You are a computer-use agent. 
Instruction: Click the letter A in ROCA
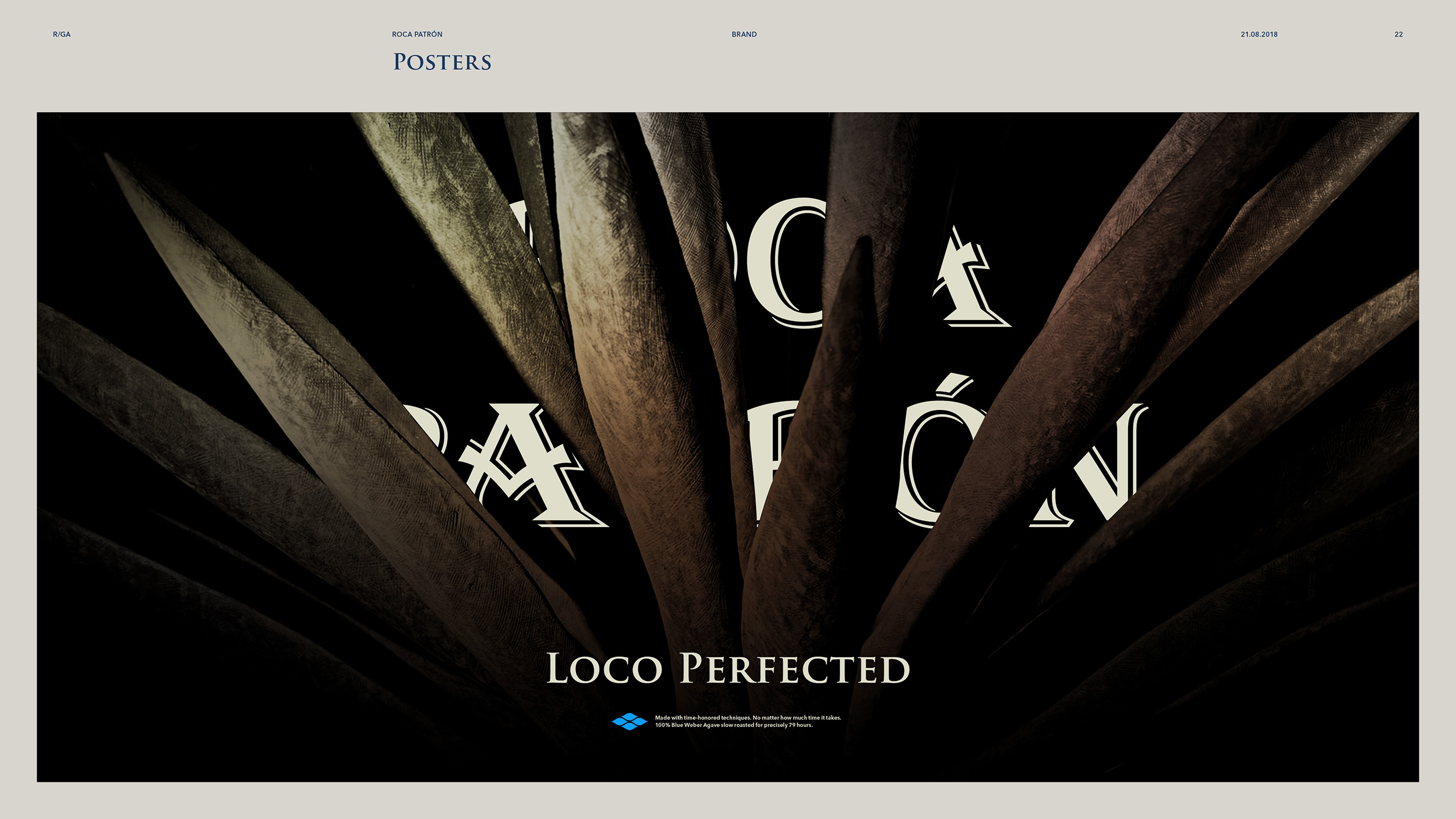point(970,277)
